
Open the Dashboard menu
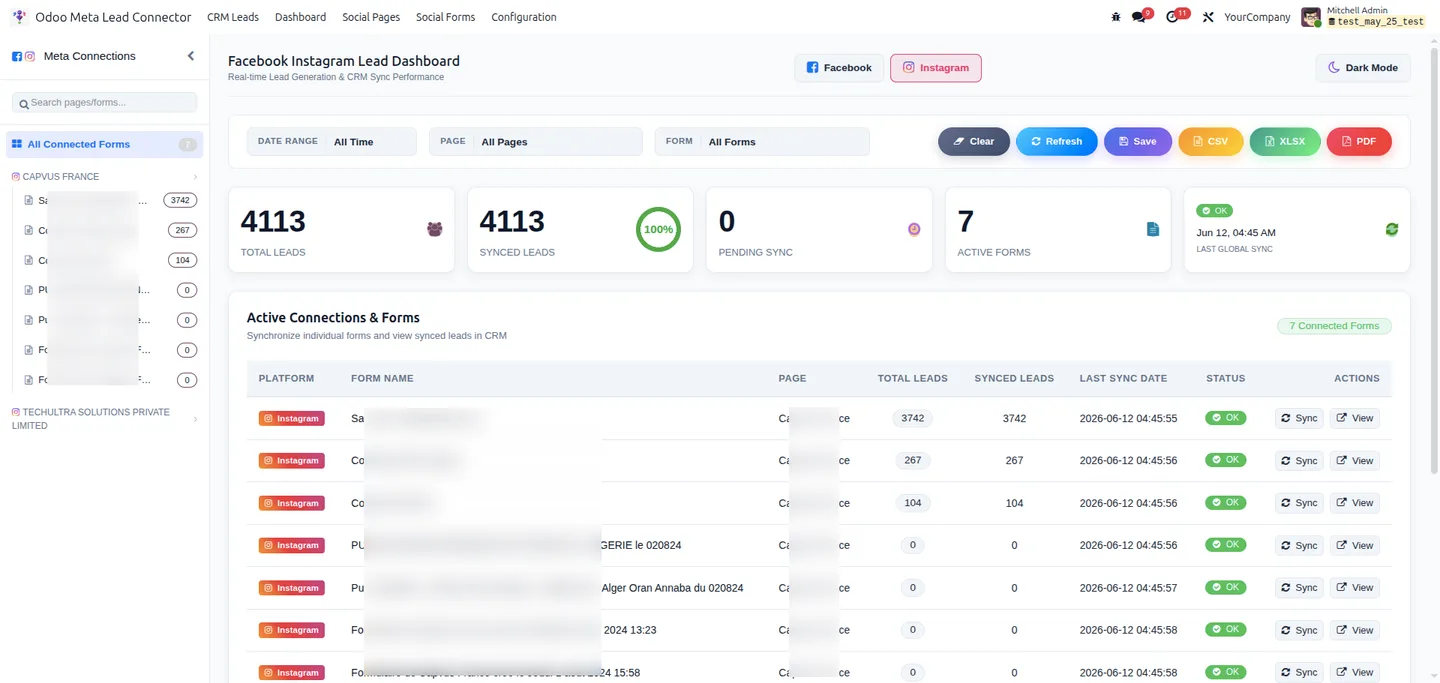click(300, 17)
